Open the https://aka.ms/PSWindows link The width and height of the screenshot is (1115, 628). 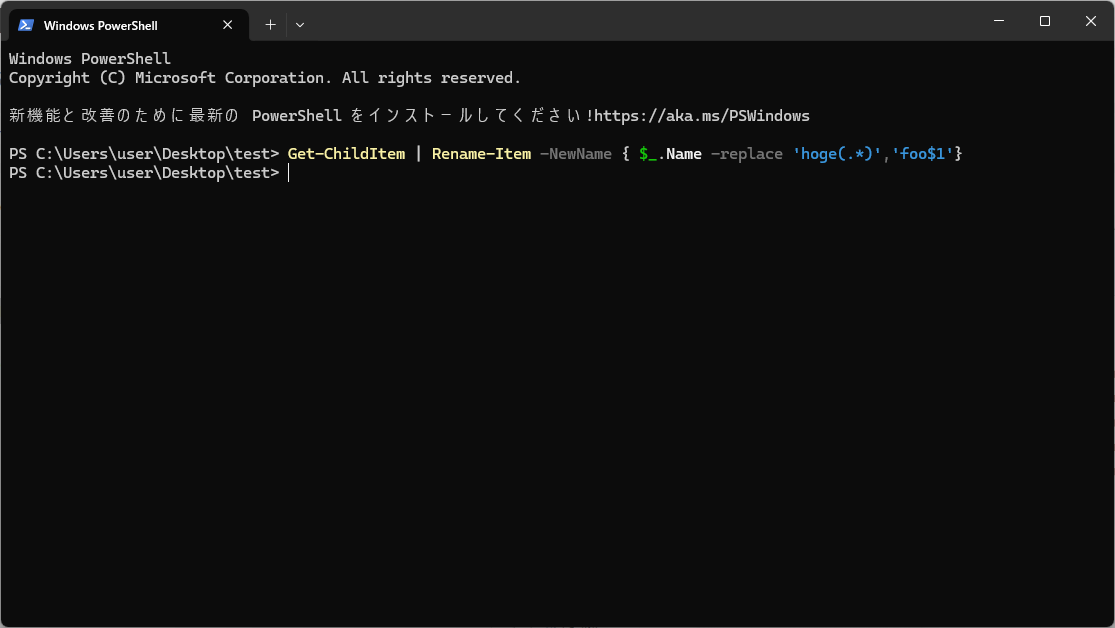coord(700,115)
